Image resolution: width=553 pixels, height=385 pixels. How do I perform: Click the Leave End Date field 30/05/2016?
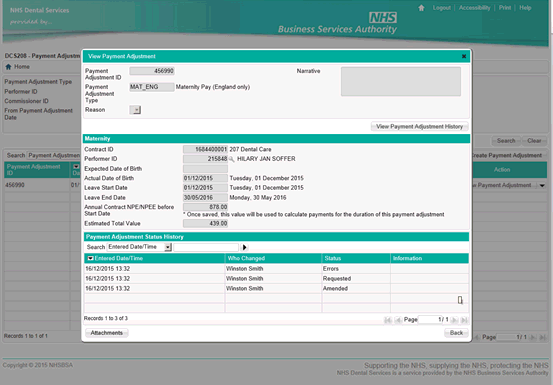(x=205, y=198)
